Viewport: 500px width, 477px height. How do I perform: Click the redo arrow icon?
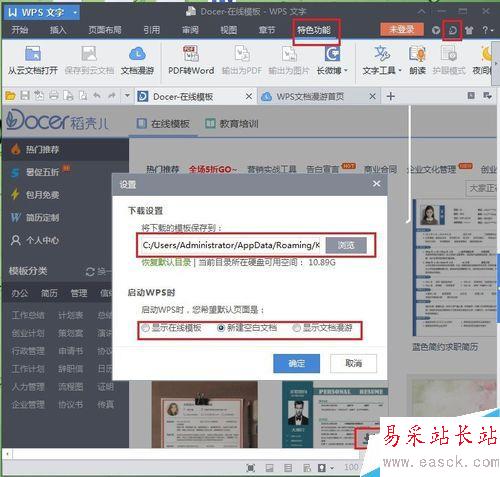click(x=112, y=96)
